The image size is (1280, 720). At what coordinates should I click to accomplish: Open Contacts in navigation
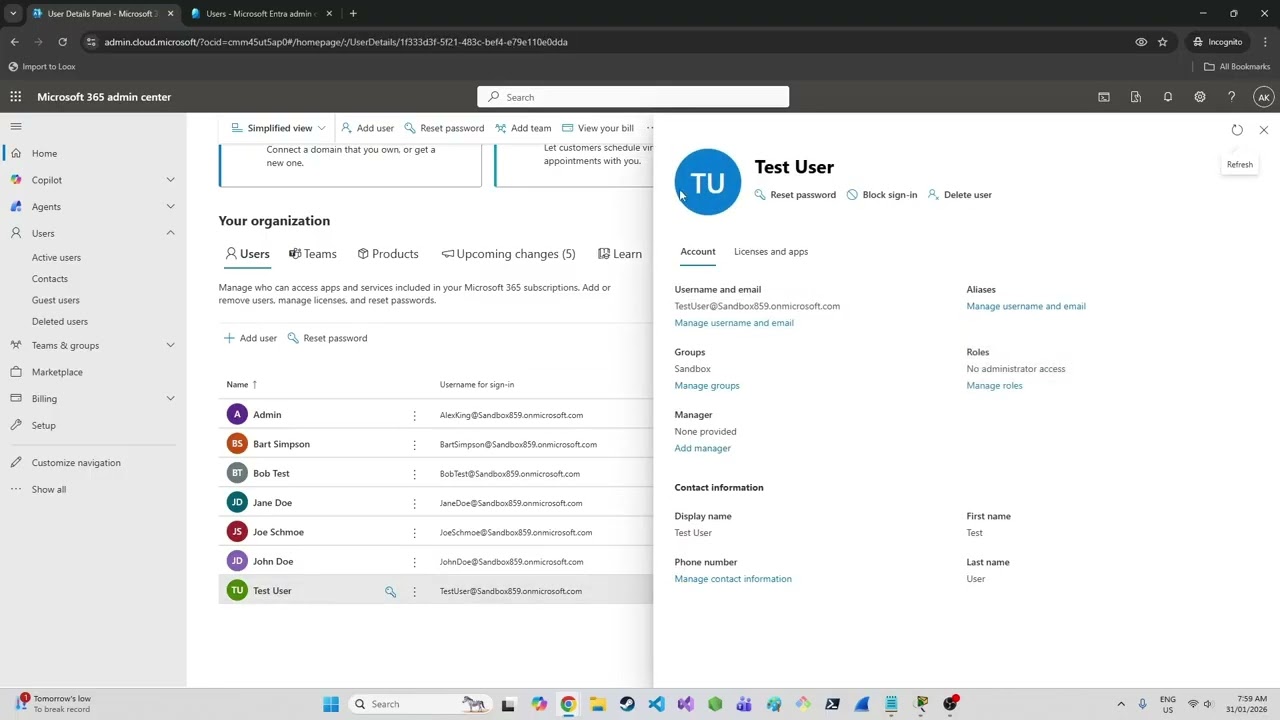point(50,279)
